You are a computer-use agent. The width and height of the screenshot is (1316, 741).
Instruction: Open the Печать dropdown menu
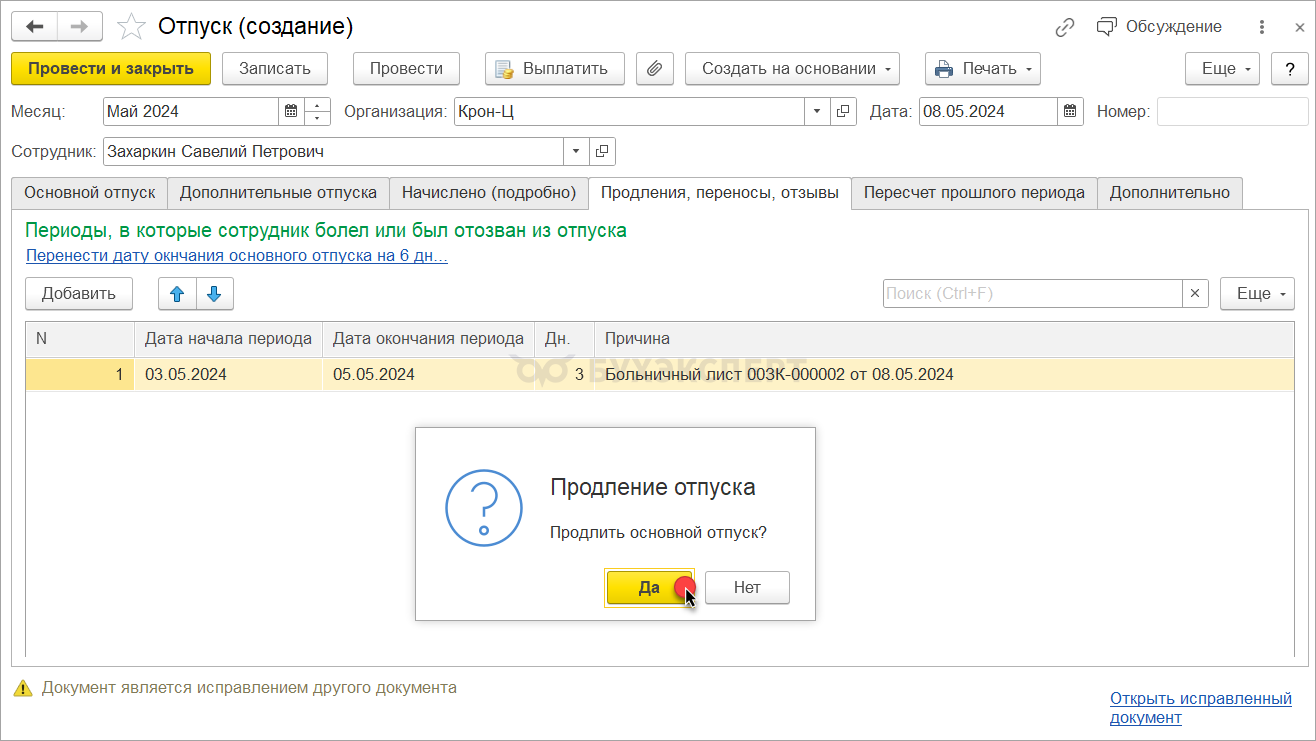click(982, 69)
